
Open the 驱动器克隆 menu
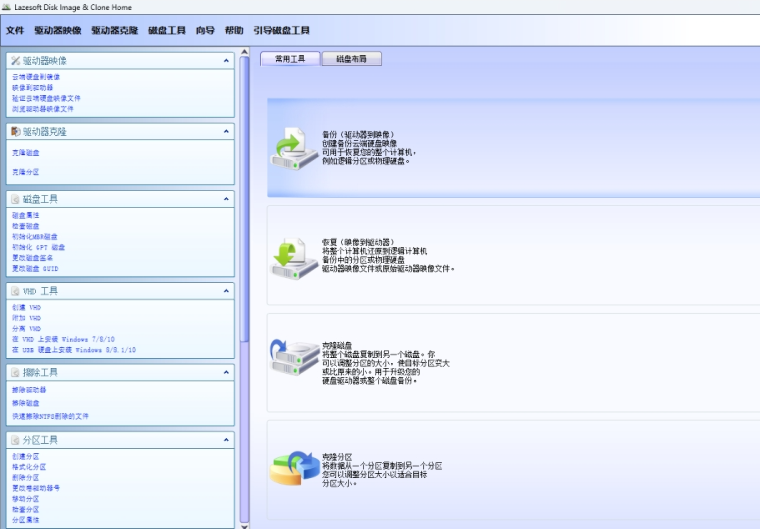pos(115,30)
